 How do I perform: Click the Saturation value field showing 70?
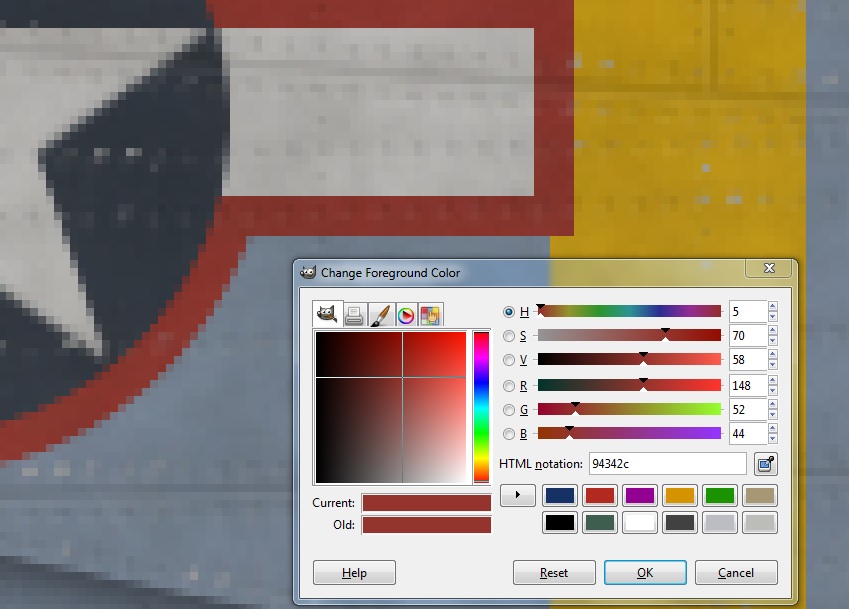coord(748,336)
